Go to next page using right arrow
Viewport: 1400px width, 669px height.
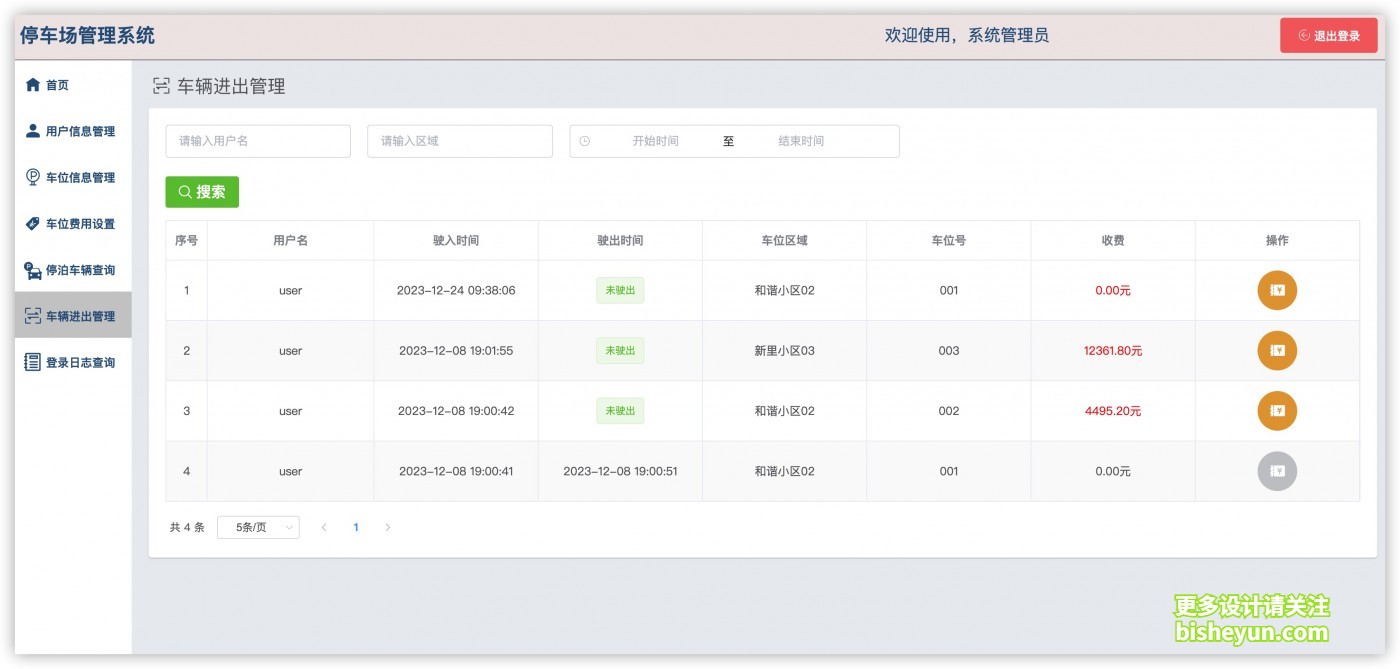tap(388, 527)
